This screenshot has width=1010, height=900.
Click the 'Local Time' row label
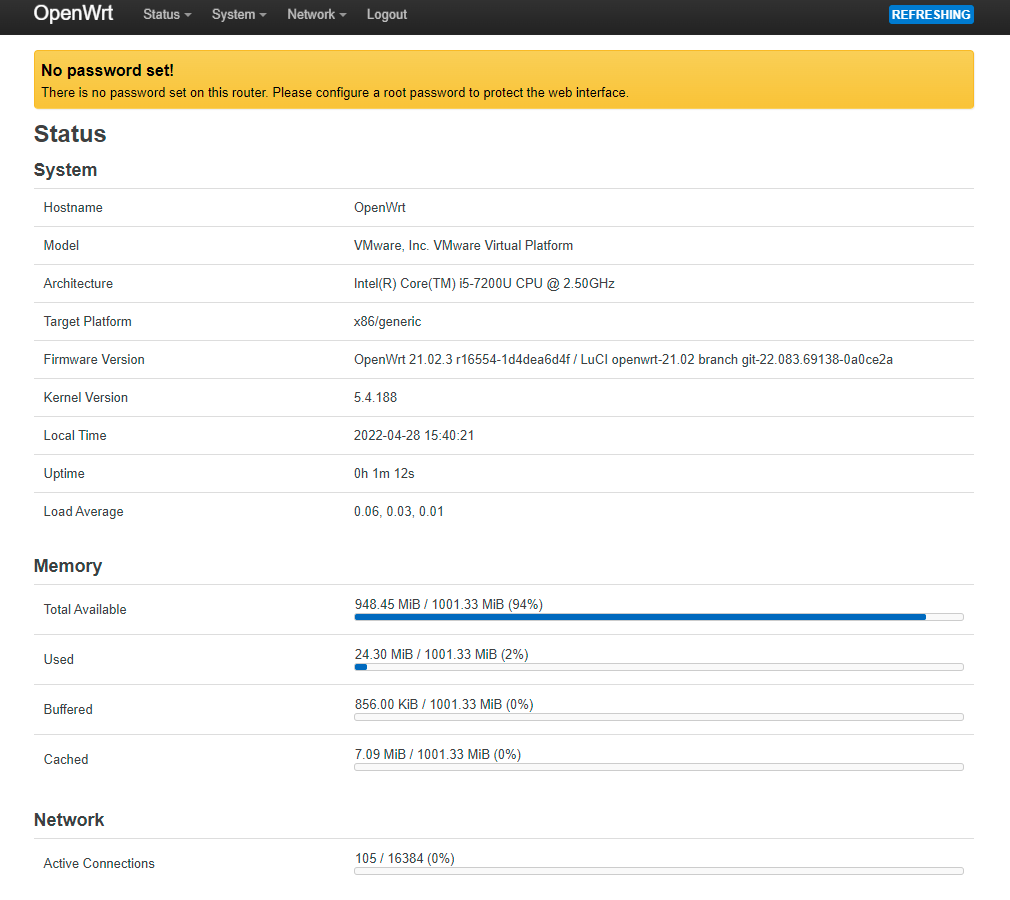75,436
